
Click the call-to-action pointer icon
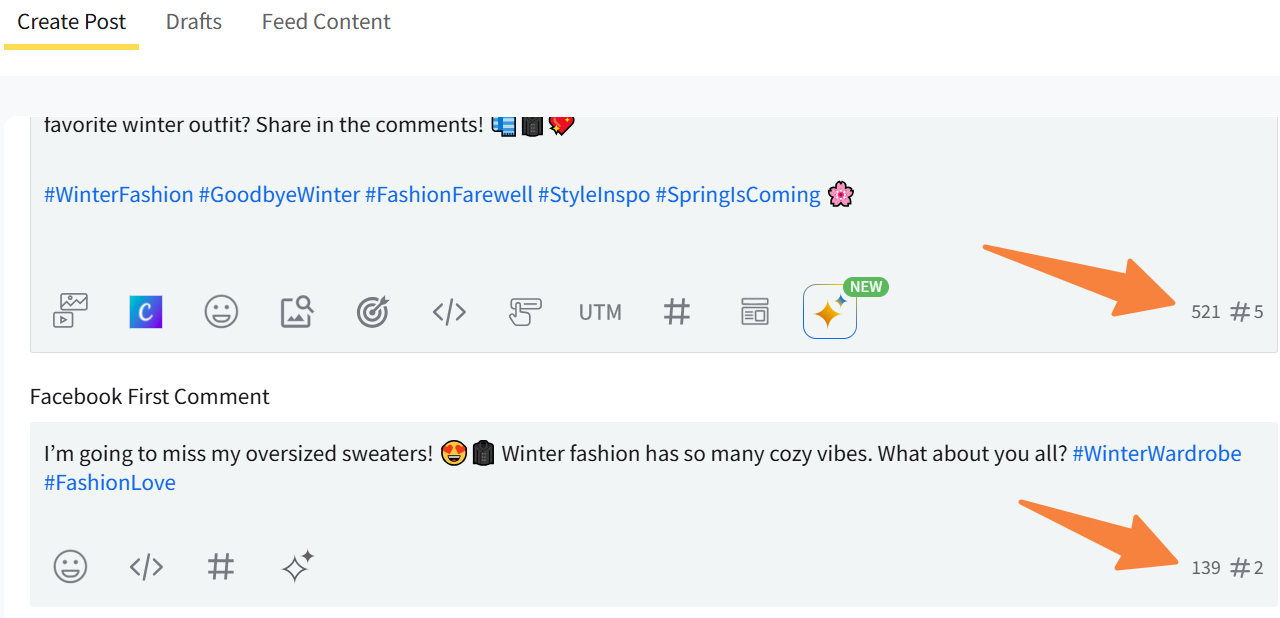525,312
